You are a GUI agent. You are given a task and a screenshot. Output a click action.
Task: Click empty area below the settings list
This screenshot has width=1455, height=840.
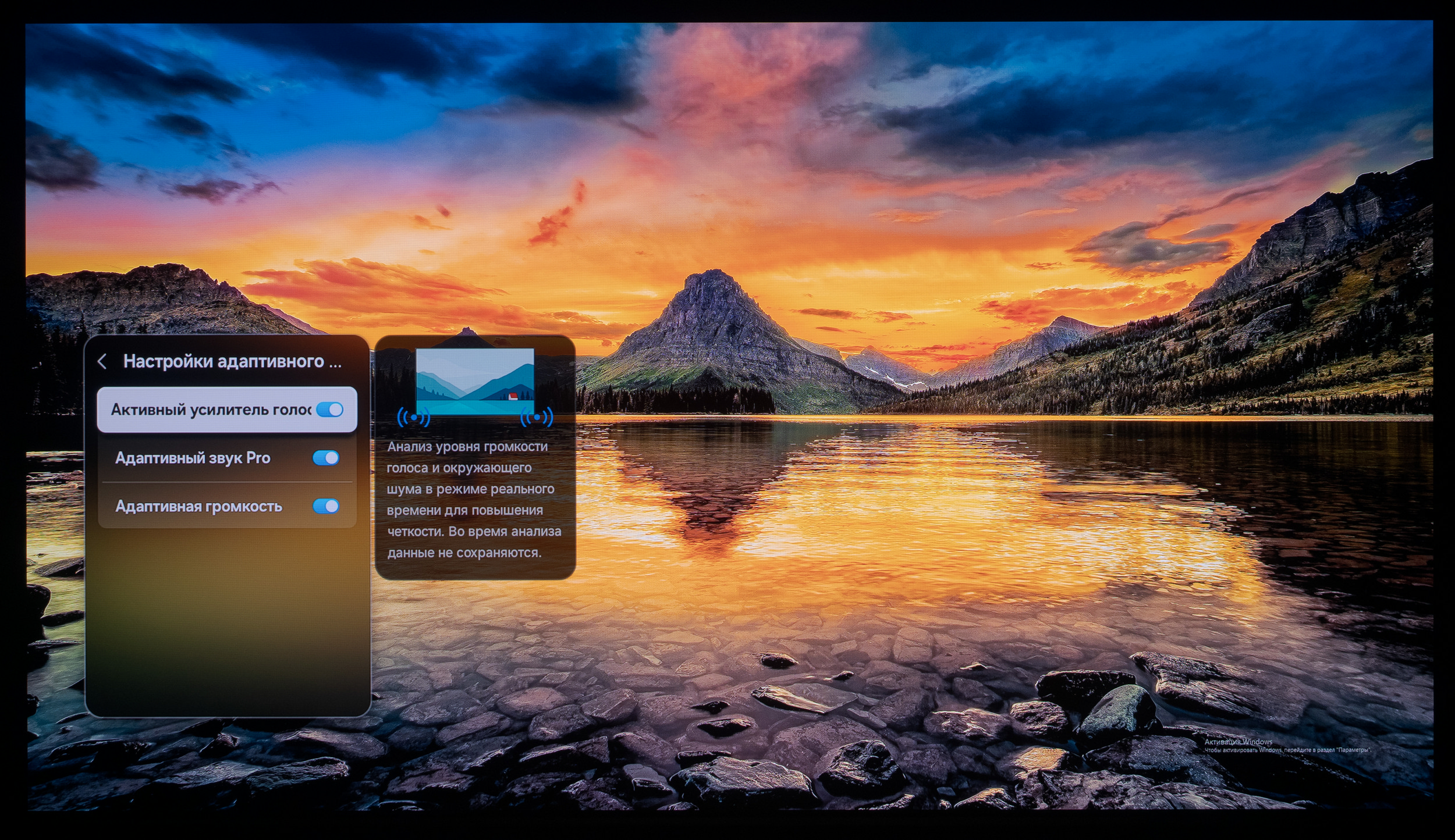coord(227,622)
